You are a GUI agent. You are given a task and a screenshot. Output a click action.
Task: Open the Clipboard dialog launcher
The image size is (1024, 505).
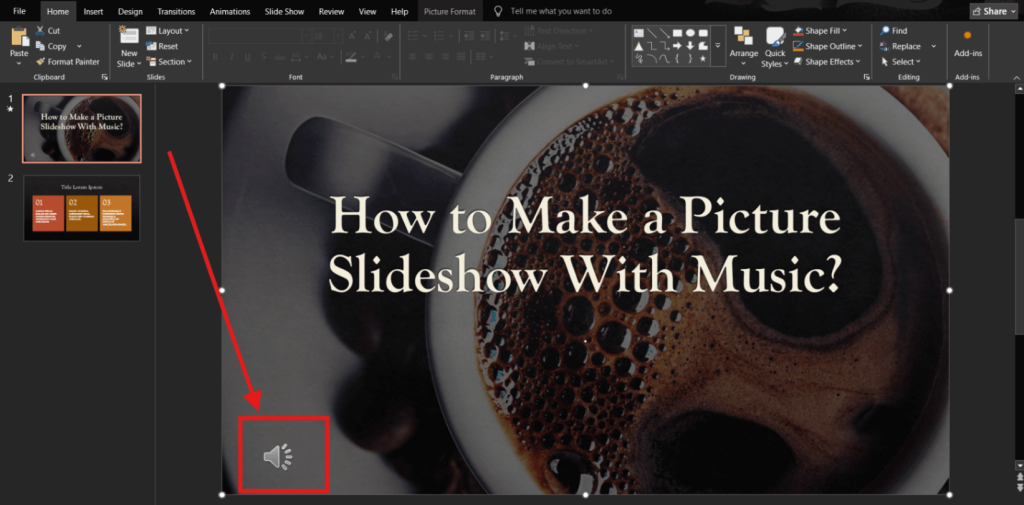[104, 77]
